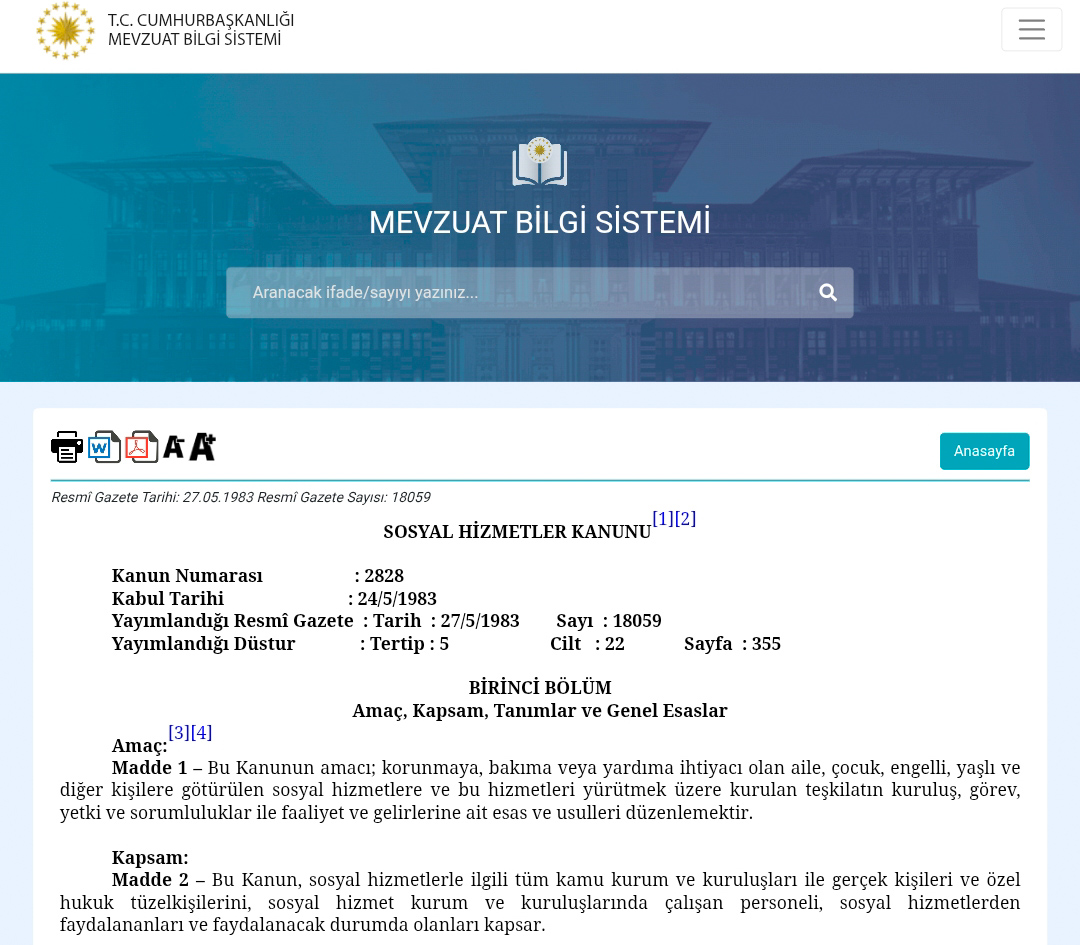
Task: Open footnote reference [3]
Action: [x=179, y=732]
